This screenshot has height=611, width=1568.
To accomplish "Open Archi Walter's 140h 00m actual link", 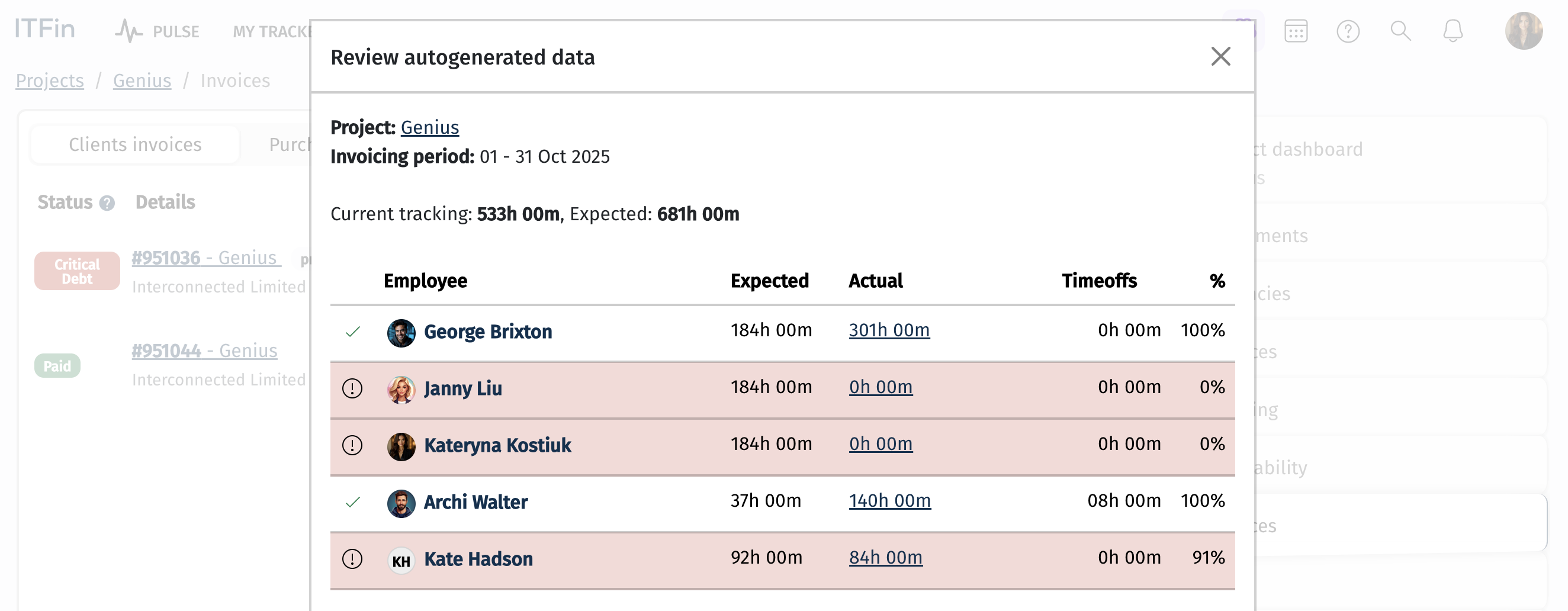I will 889,501.
